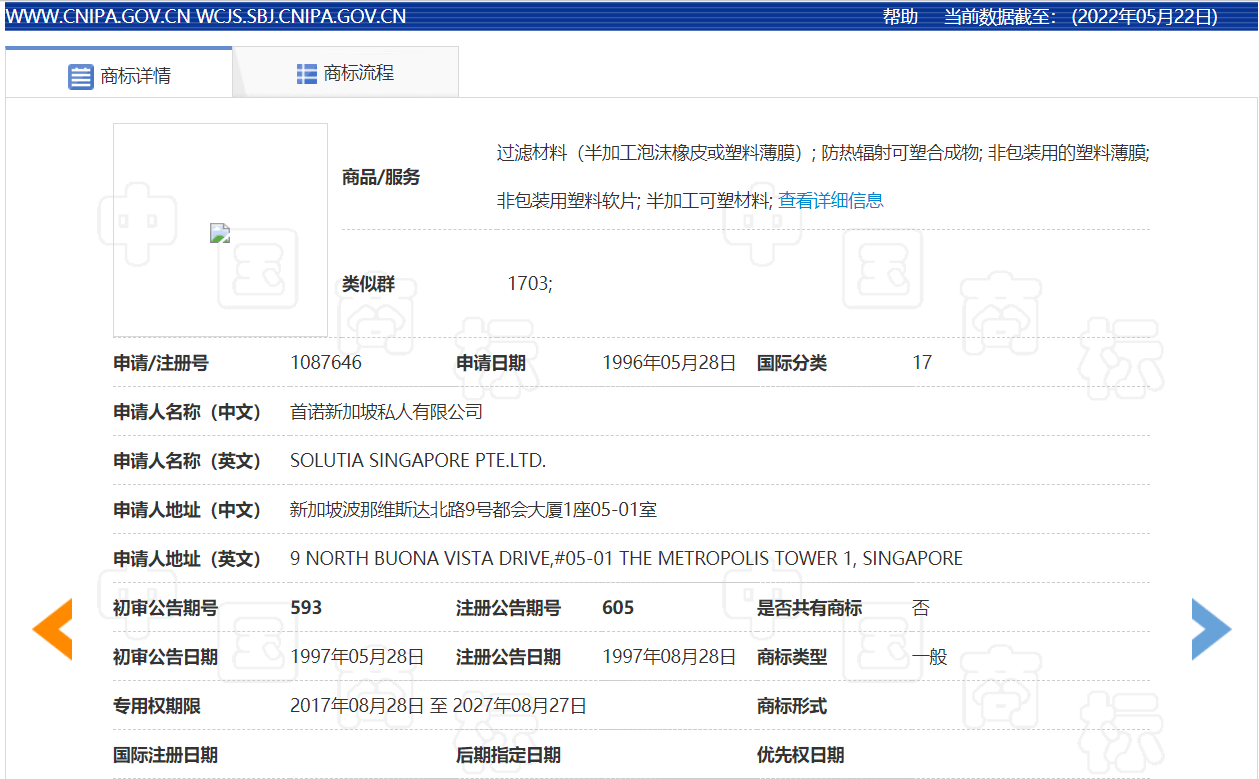Screen dimensions: 1259x779
Task: Go to next record with blue arrow
Action: [1211, 629]
